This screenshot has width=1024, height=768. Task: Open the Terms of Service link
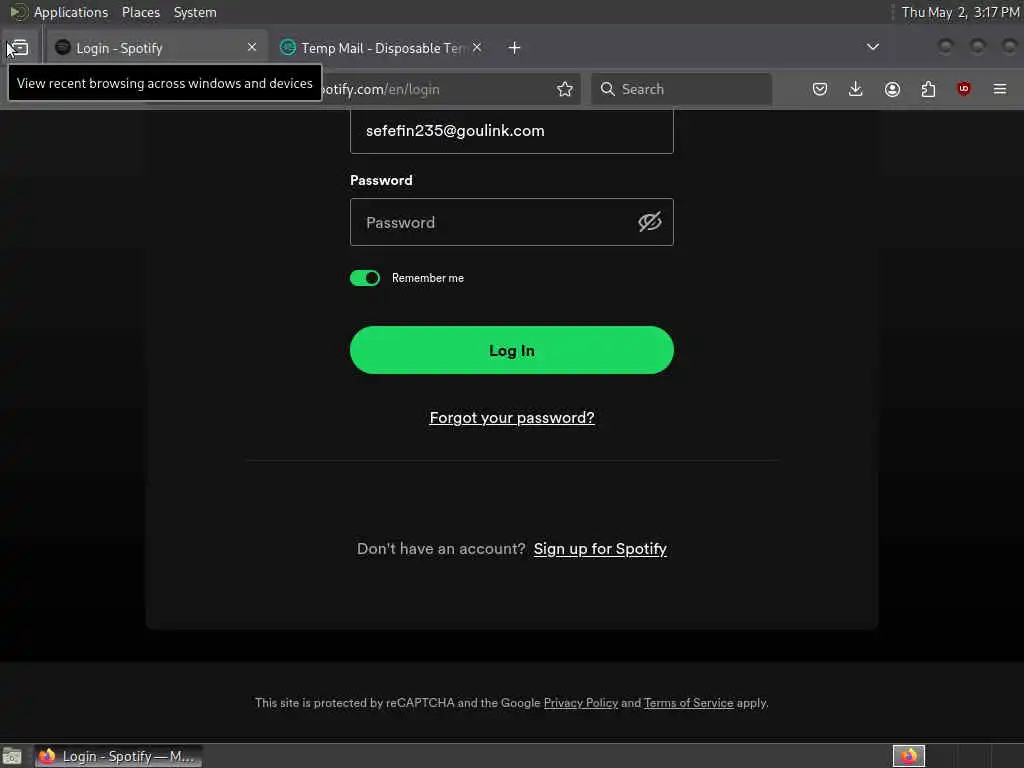coord(688,703)
